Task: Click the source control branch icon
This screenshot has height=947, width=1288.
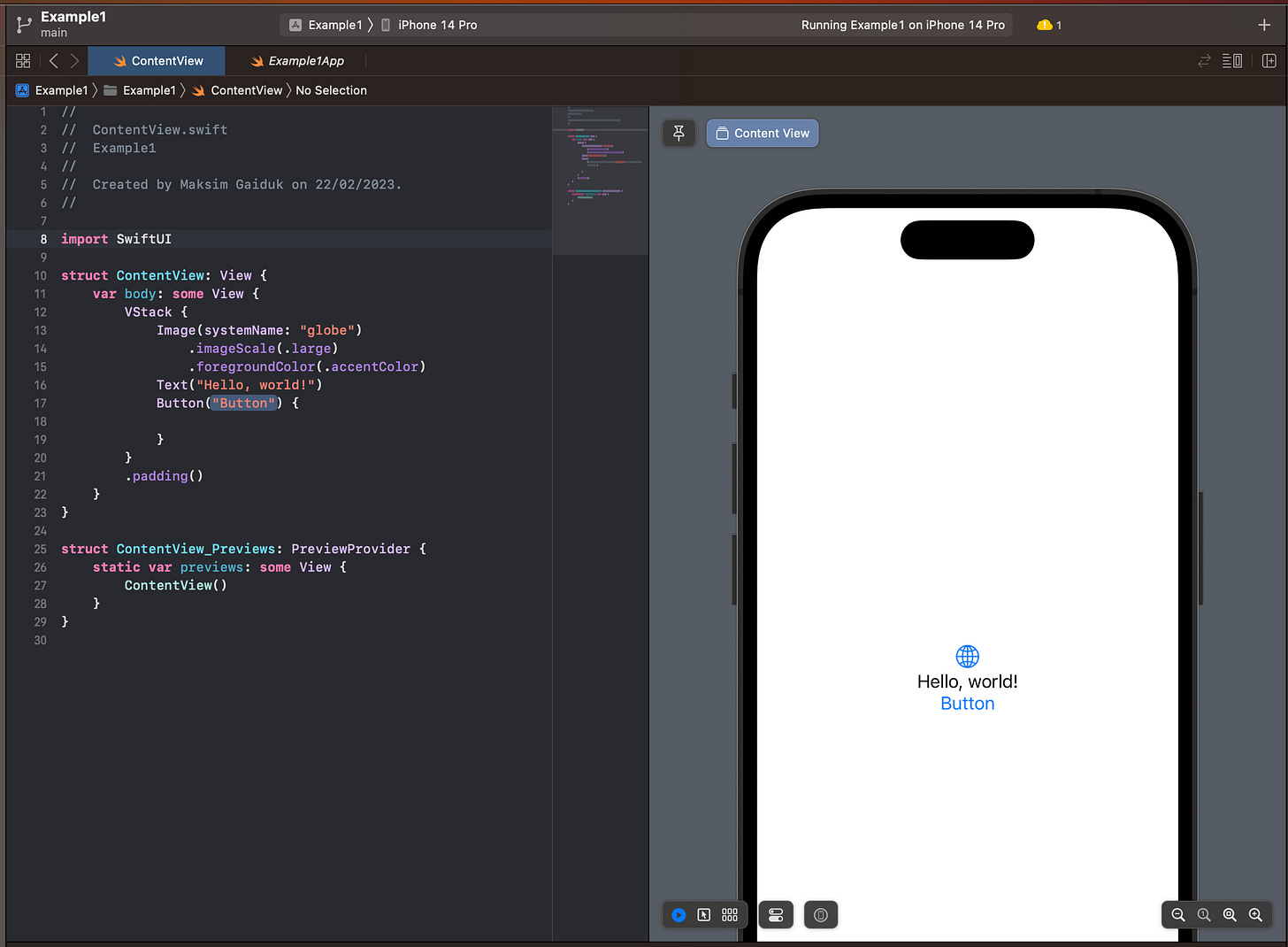Action: tap(24, 25)
